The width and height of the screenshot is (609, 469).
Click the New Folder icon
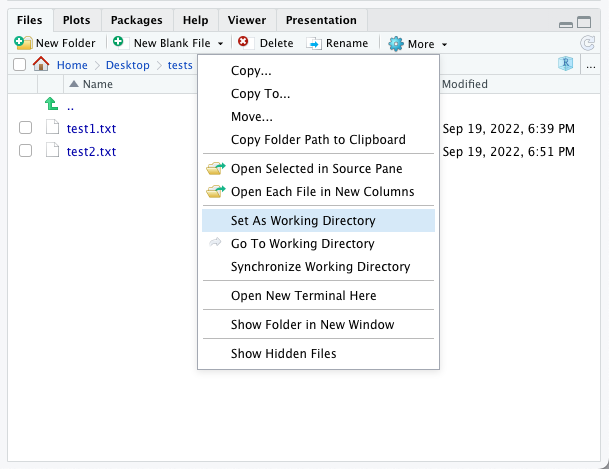(23, 43)
